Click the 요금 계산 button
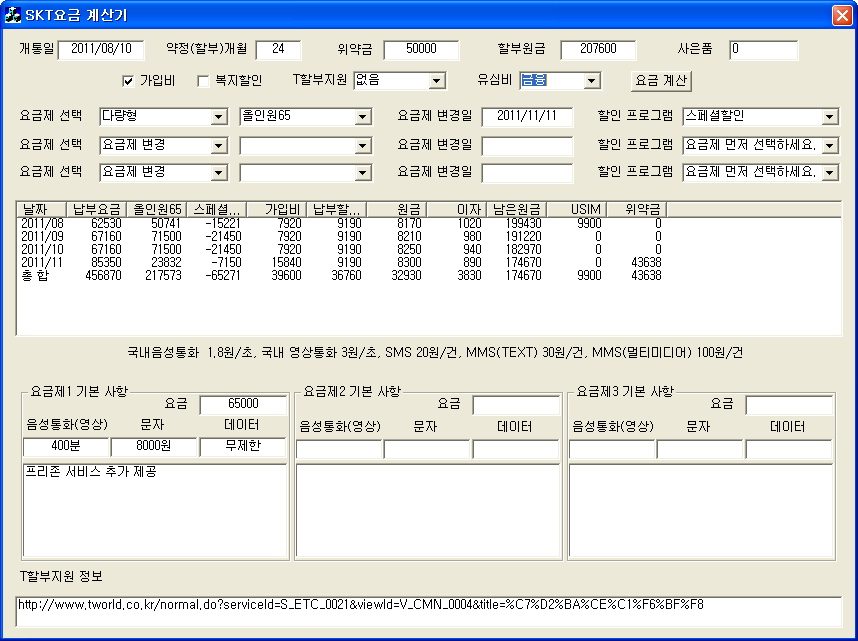This screenshot has width=858, height=641. point(661,81)
